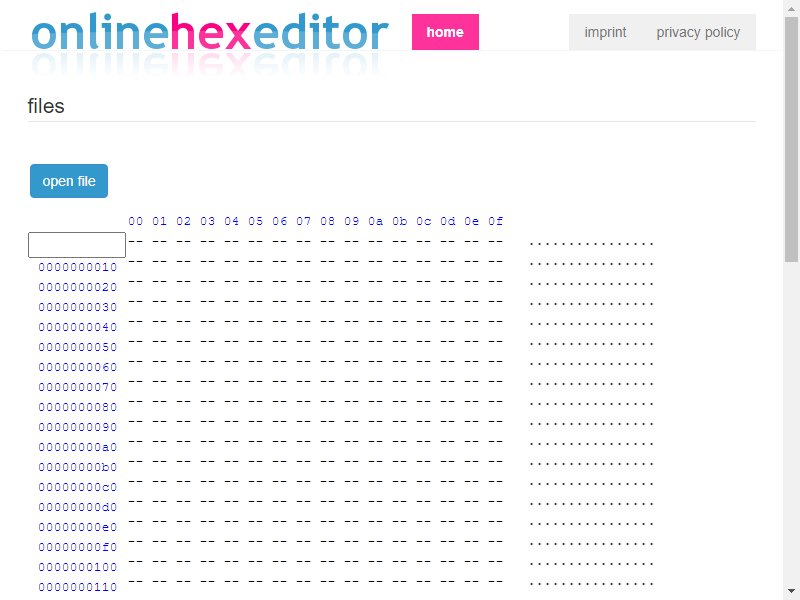Screen dimensions: 800x600
Task: Click the open file button
Action: tap(69, 181)
